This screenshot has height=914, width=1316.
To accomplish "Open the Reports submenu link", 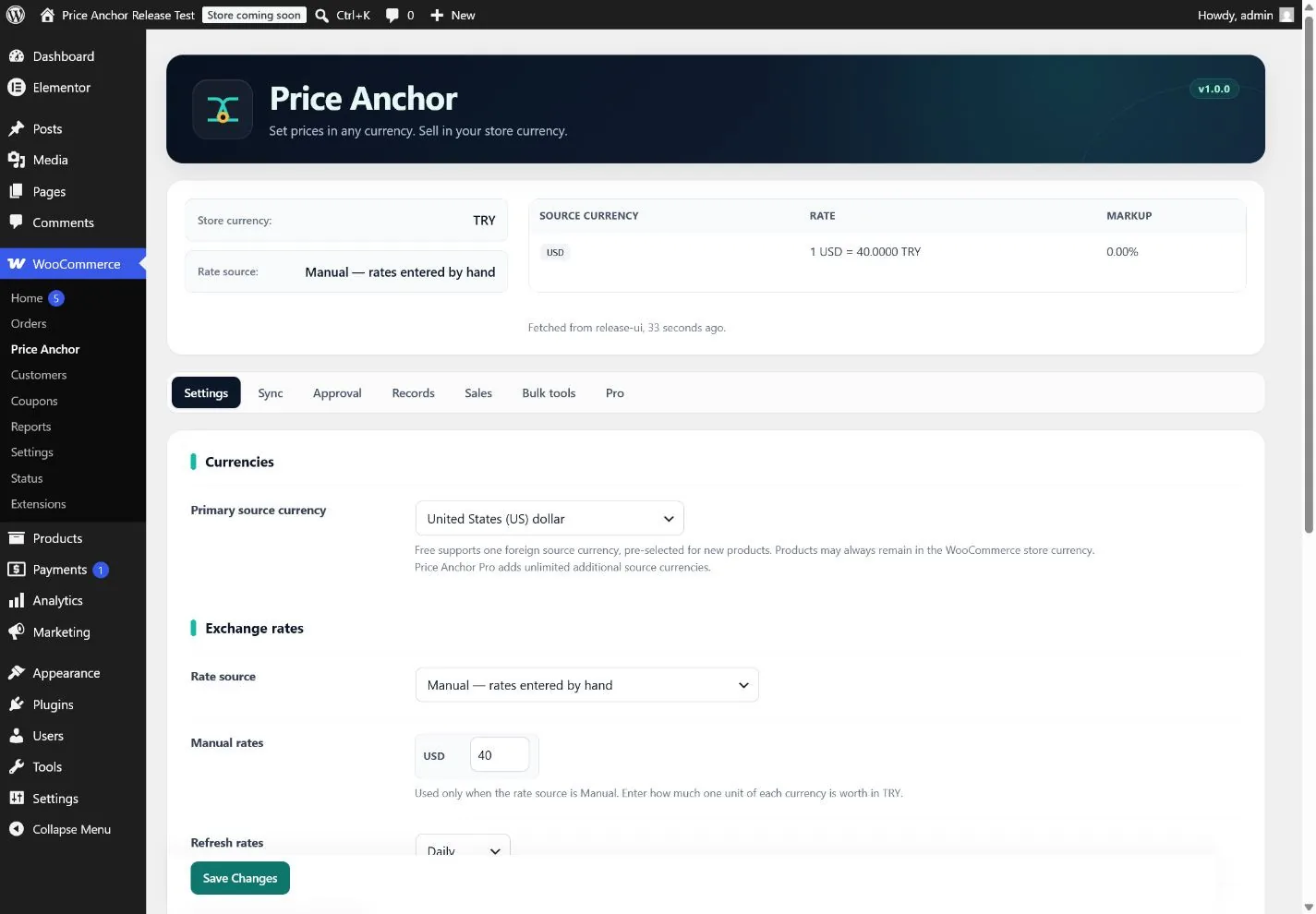I will coord(30,427).
